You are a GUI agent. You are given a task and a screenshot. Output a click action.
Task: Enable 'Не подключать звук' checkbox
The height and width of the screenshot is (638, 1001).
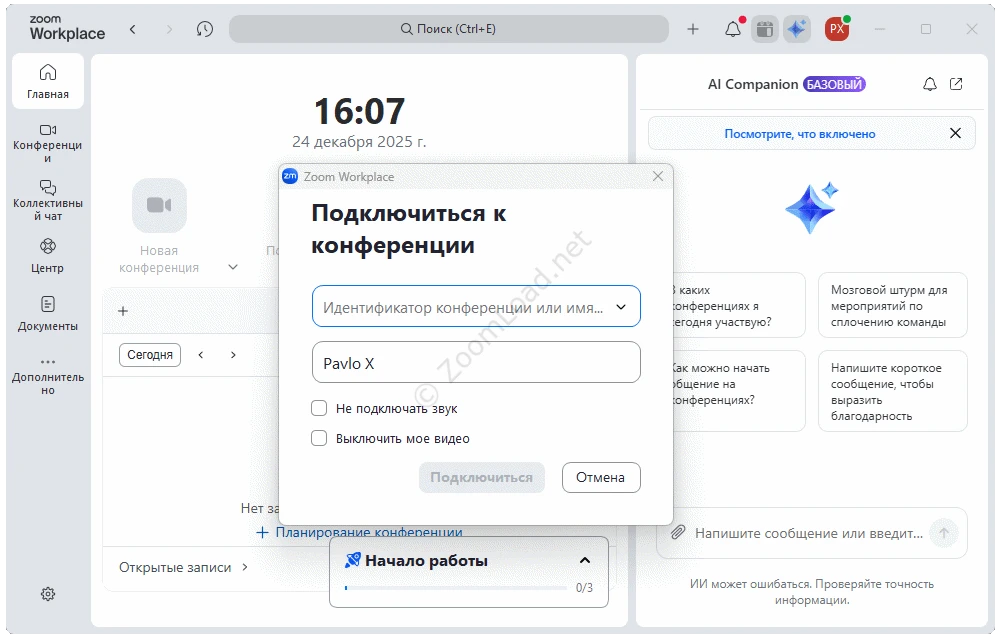coord(319,408)
